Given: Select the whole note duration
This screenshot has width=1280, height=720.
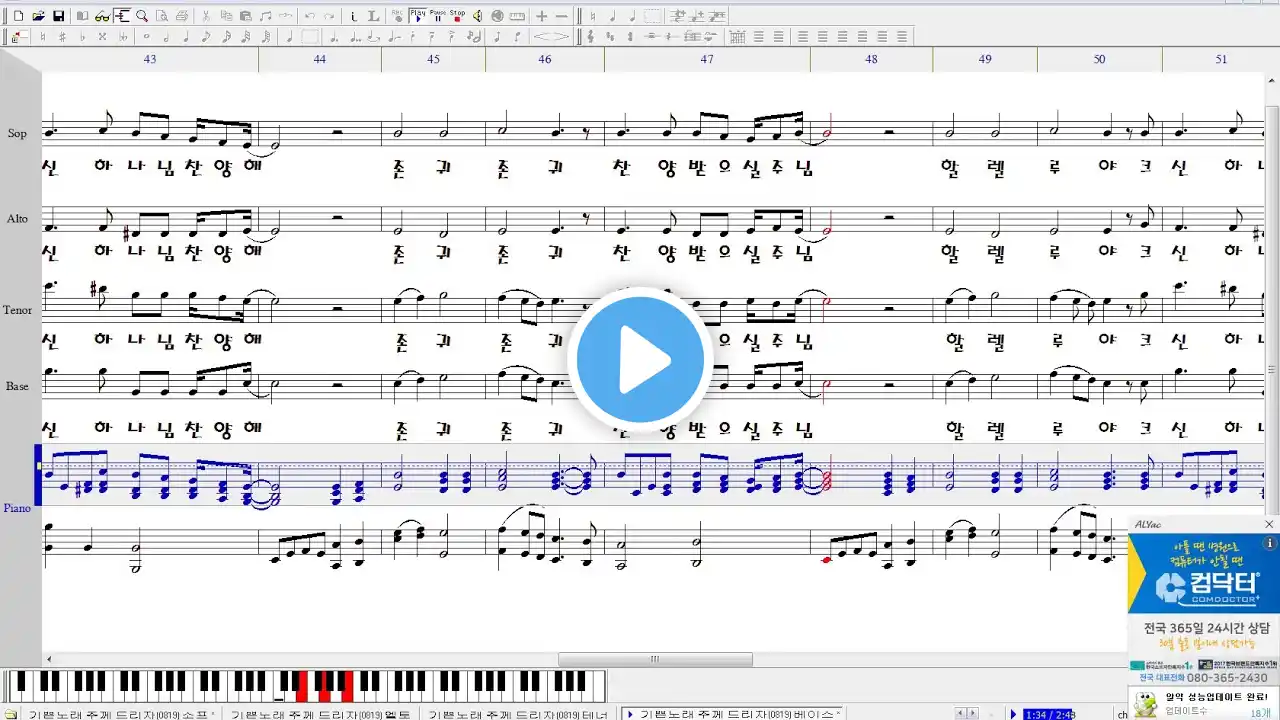Looking at the screenshot, I should 146,37.
